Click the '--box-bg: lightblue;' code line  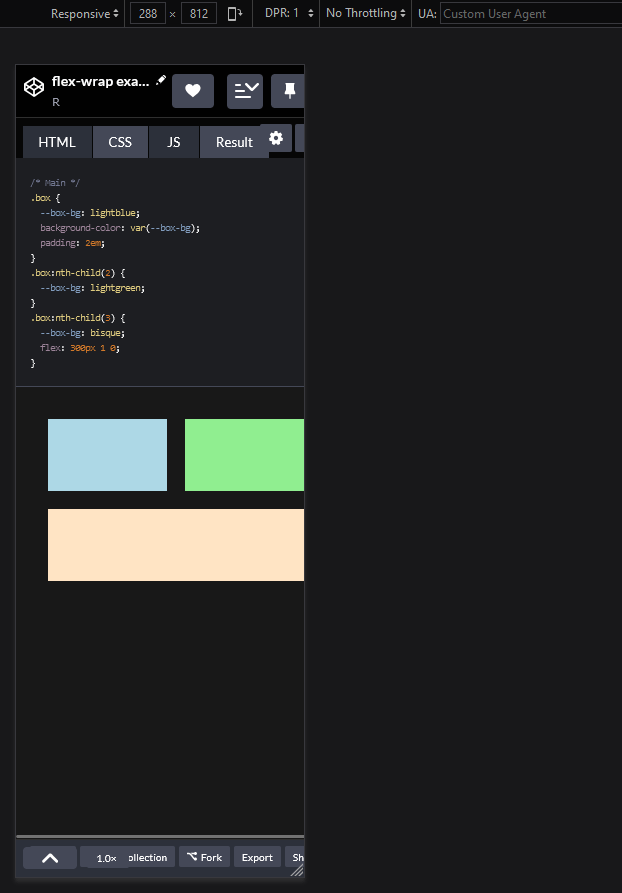click(x=90, y=212)
